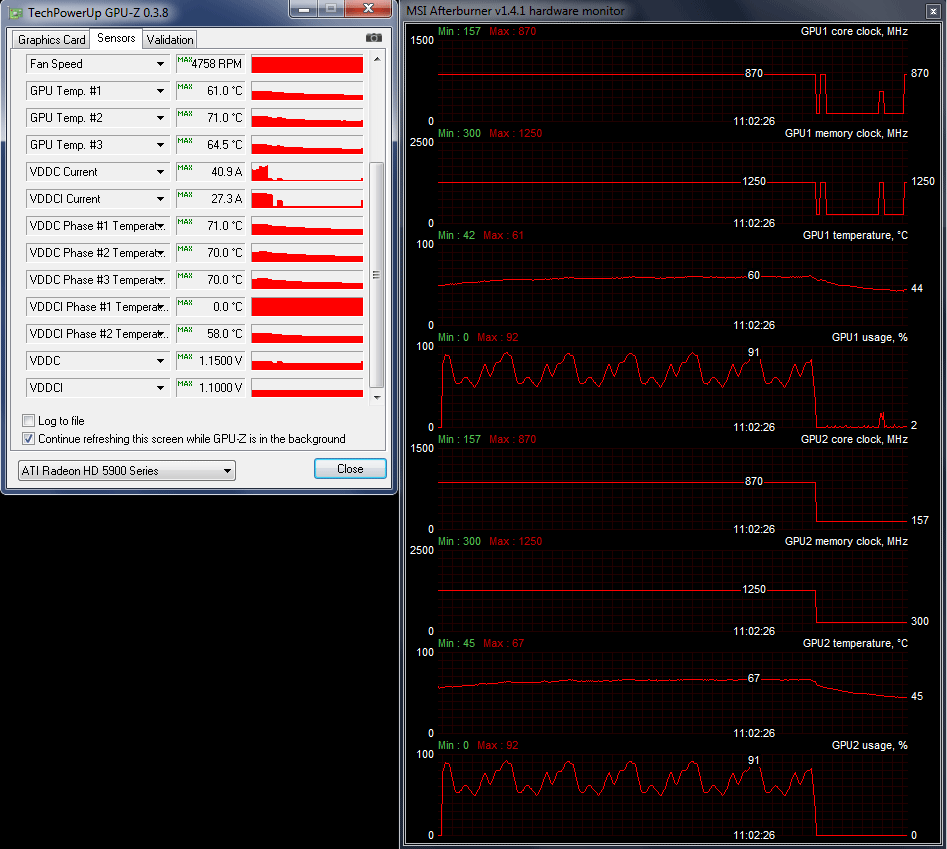The height and width of the screenshot is (849, 947).
Task: Toggle Continue refreshing in background checkbox
Action: click(x=28, y=438)
